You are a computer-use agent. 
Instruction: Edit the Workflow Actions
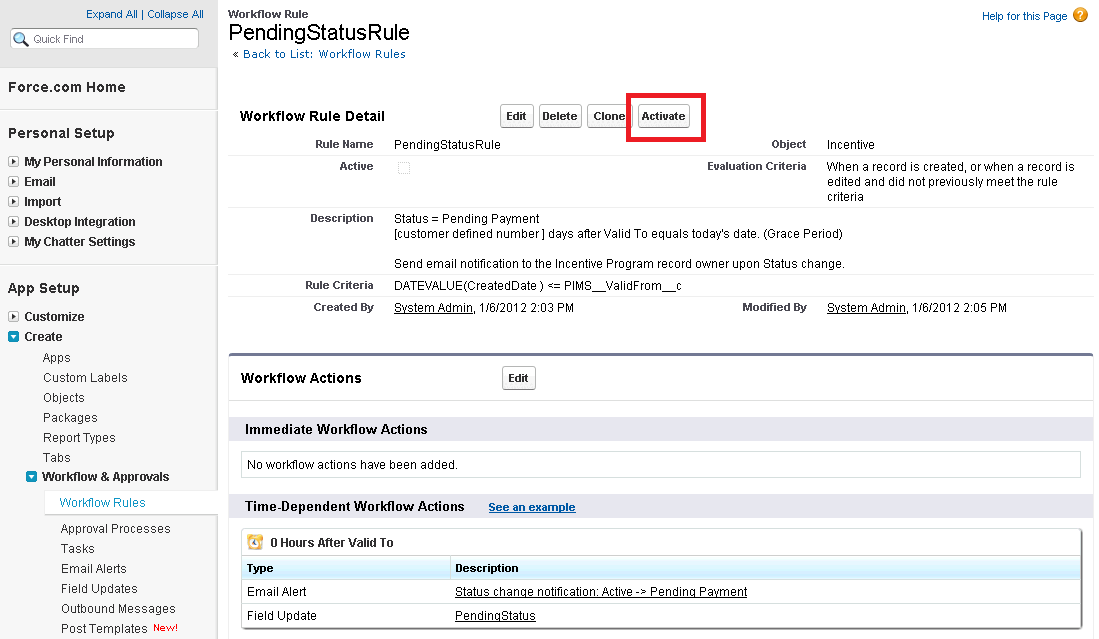point(518,378)
